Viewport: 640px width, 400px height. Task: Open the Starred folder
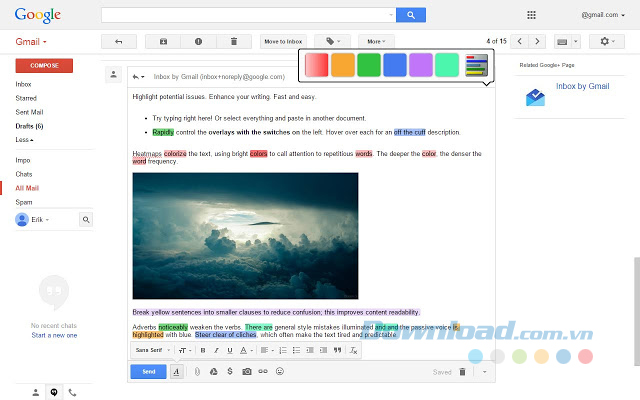pos(26,98)
